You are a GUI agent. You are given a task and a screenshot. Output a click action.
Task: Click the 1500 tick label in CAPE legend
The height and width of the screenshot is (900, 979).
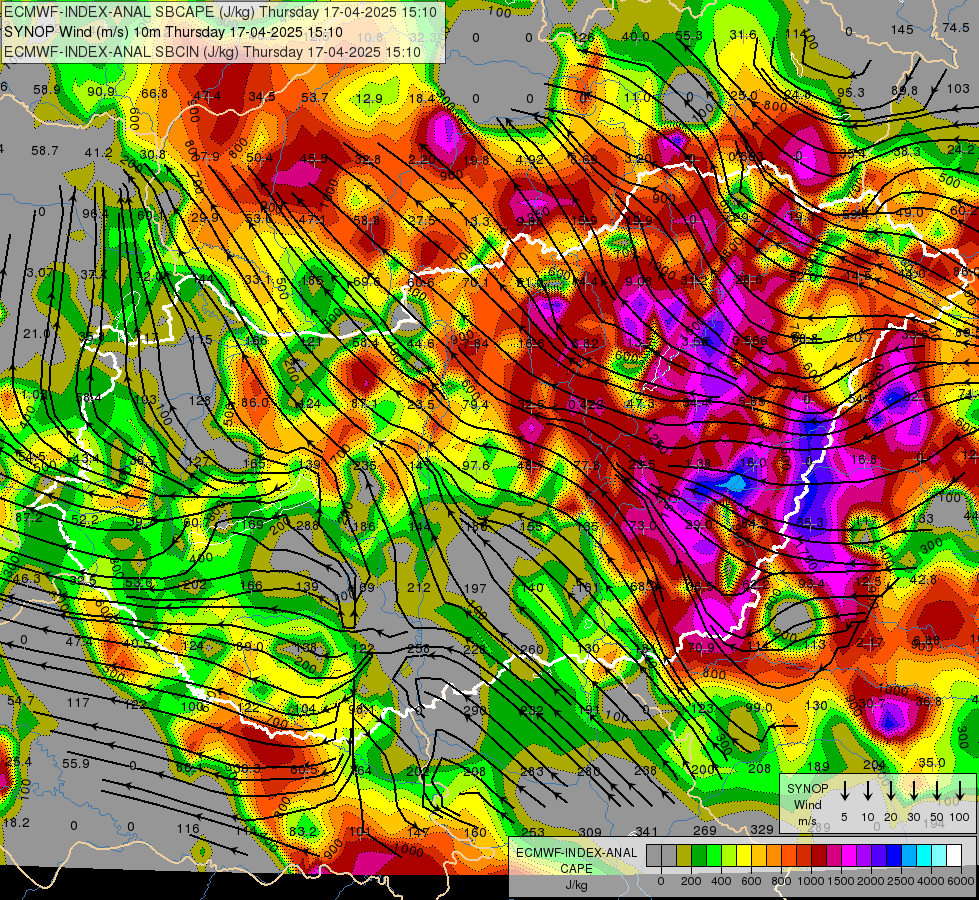click(x=841, y=881)
